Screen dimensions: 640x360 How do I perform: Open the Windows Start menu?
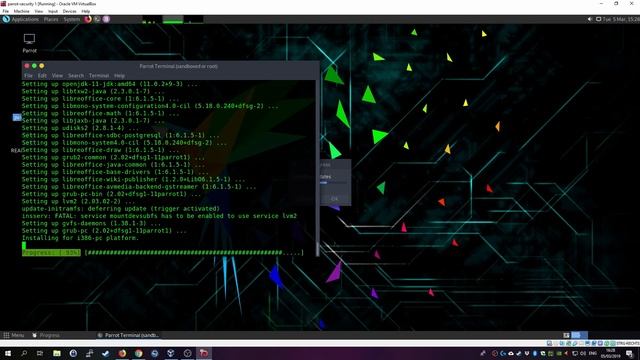point(8,353)
